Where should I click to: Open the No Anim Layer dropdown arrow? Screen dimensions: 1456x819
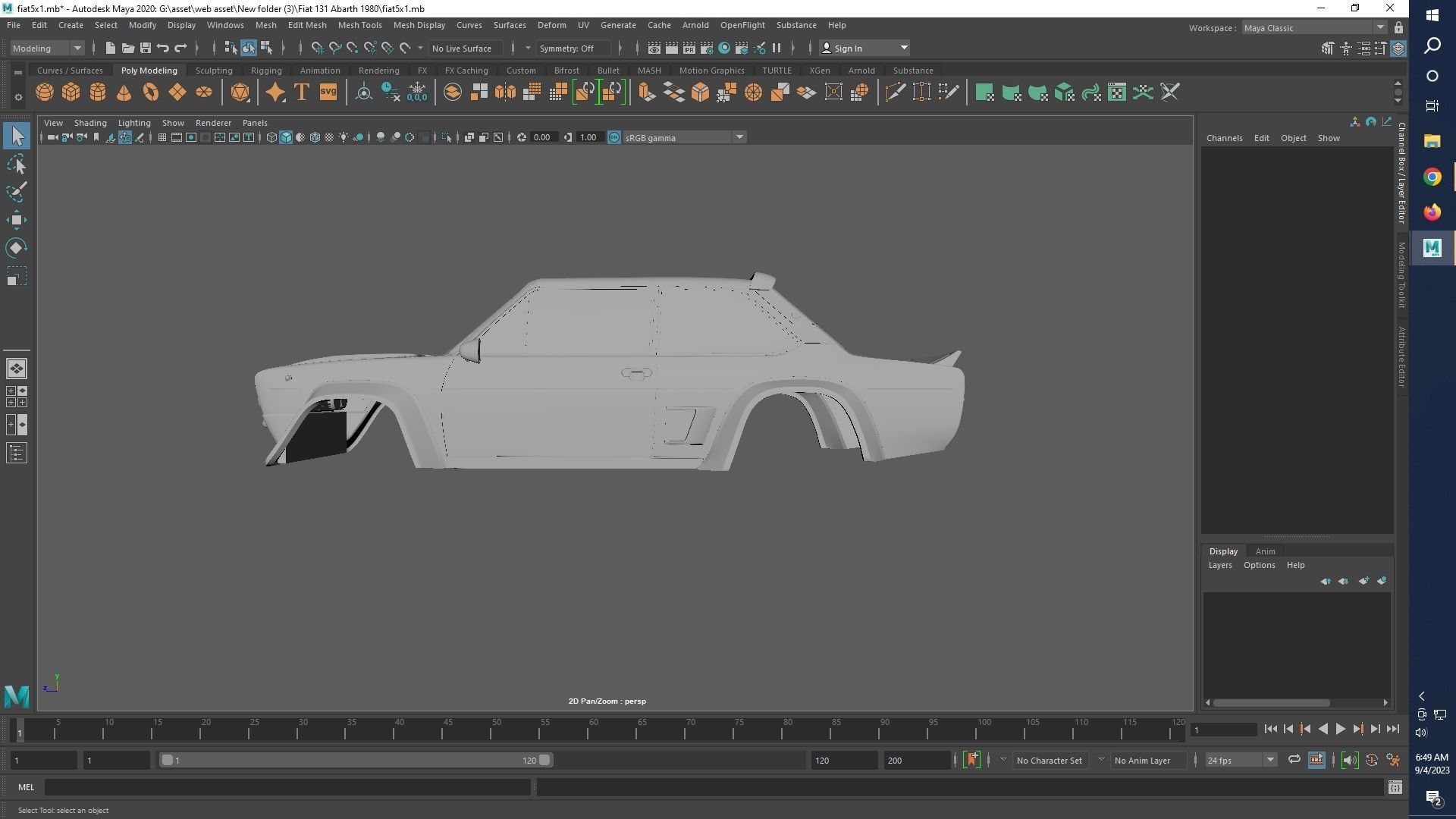(1101, 760)
